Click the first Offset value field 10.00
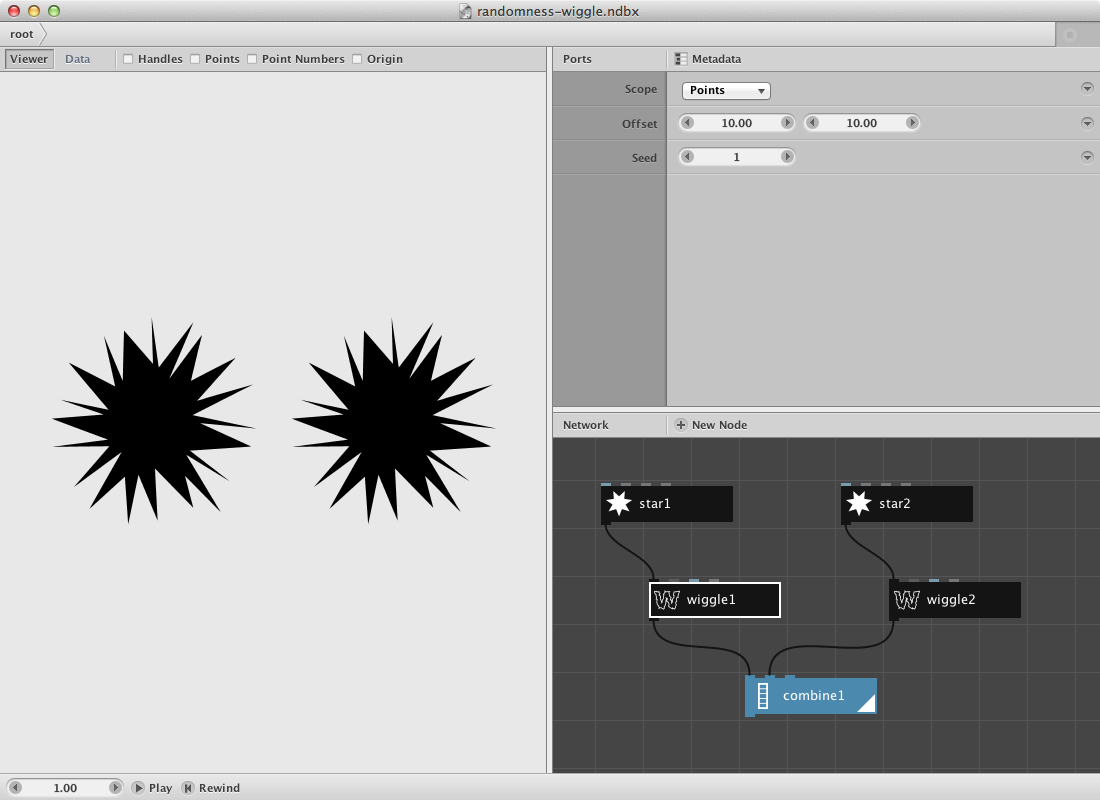 [x=737, y=123]
